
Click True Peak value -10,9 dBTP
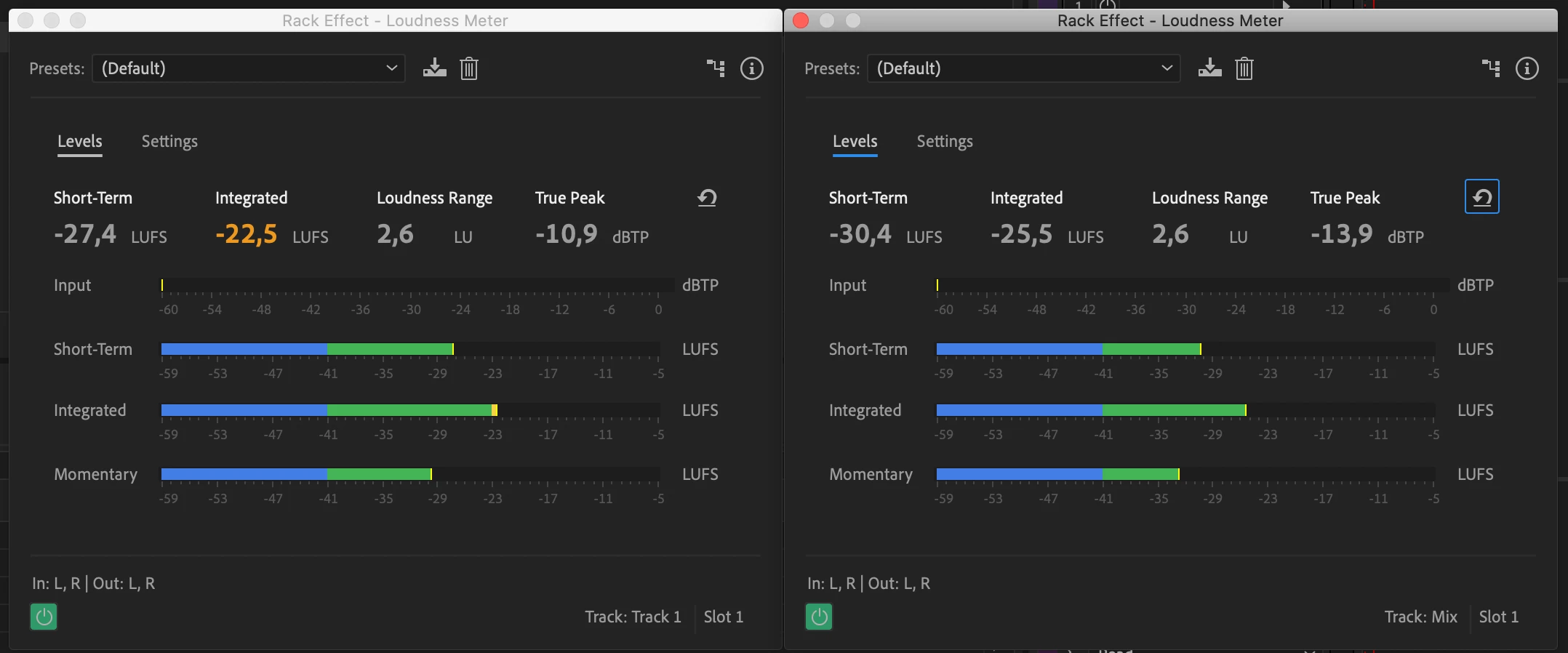[592, 234]
